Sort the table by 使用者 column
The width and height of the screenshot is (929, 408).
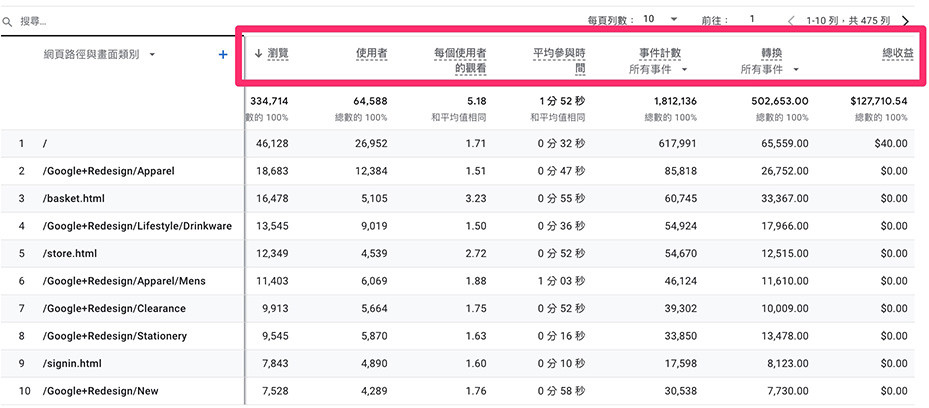(371, 53)
